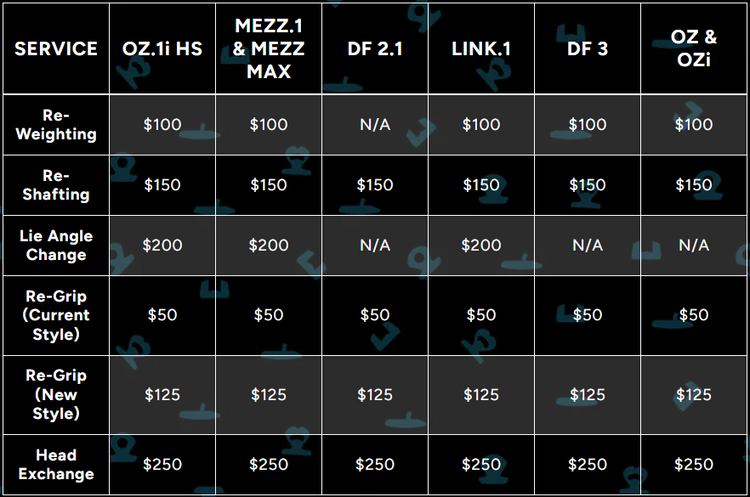Click the OZ & OZi column header
The width and height of the screenshot is (750, 497).
coord(693,48)
